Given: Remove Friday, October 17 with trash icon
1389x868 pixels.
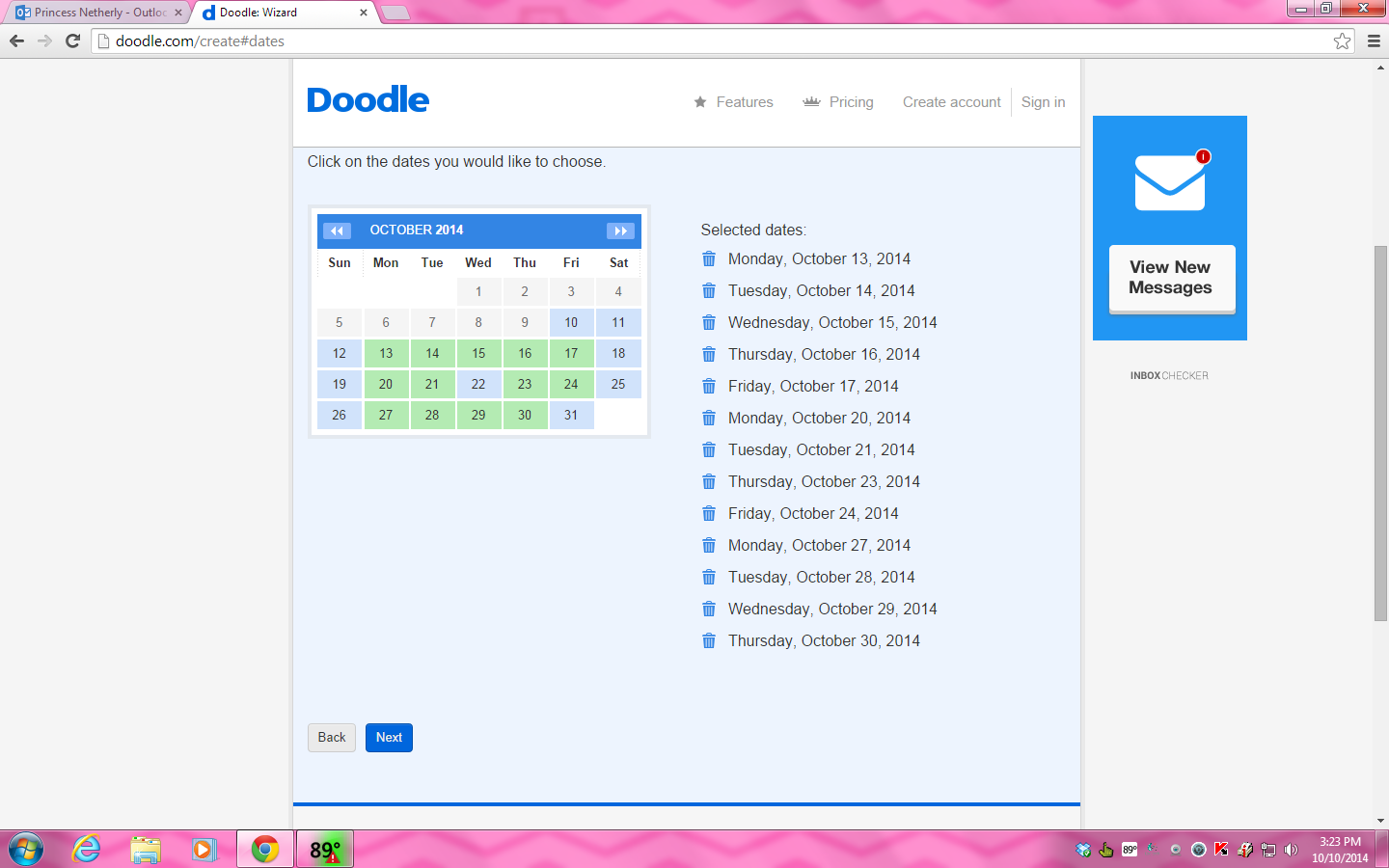Looking at the screenshot, I should tap(709, 386).
